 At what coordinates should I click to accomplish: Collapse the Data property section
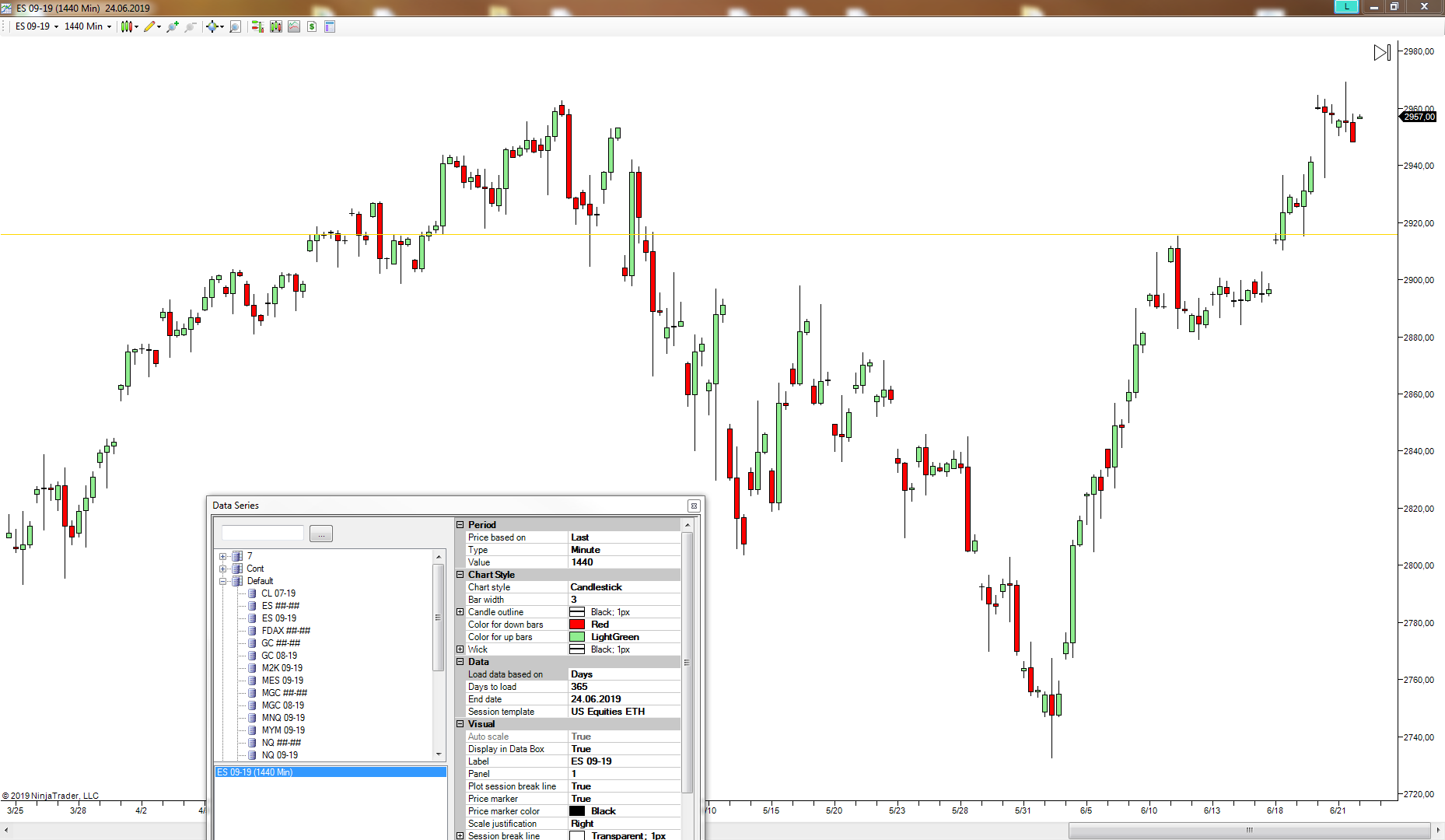point(460,662)
